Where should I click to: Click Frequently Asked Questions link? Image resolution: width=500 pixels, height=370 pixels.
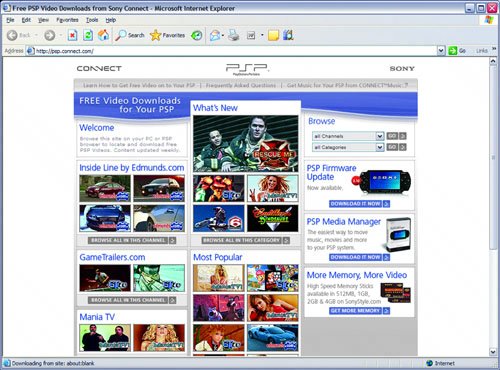pos(241,85)
